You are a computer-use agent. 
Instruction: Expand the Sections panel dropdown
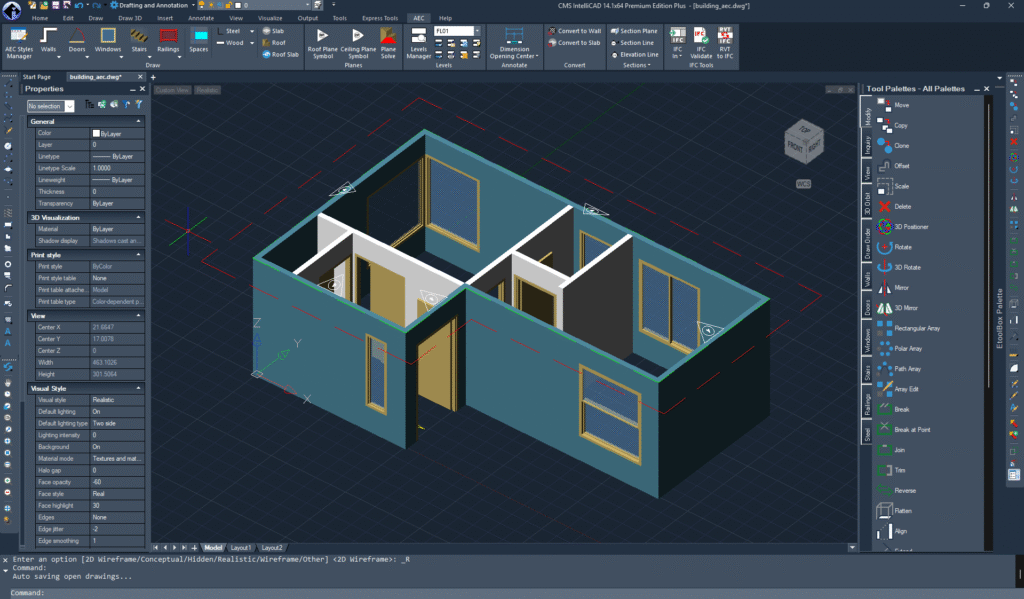636,66
